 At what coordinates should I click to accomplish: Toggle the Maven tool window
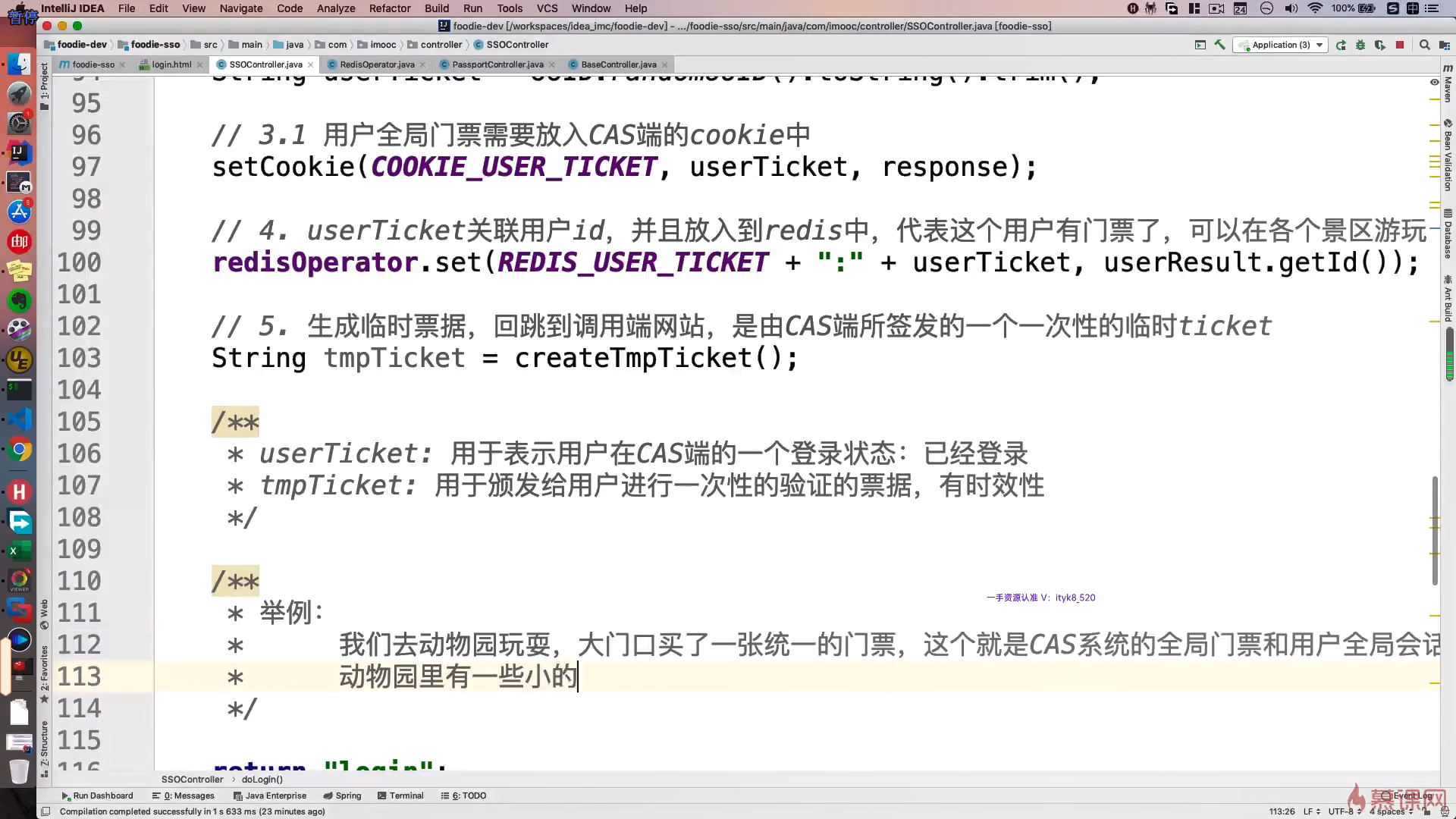(x=1448, y=85)
